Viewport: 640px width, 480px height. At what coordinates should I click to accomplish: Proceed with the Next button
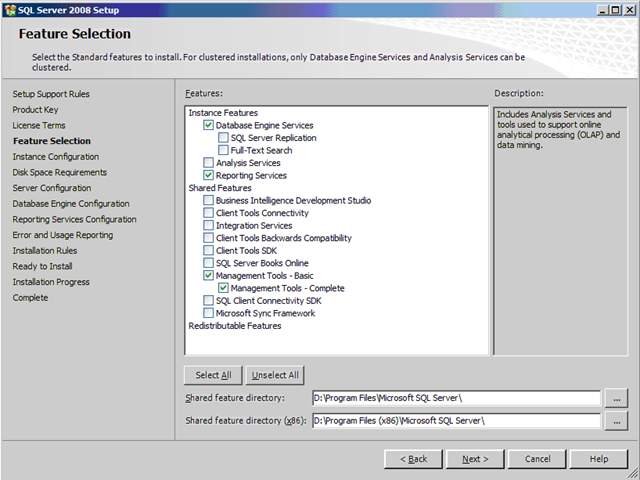(x=475, y=459)
